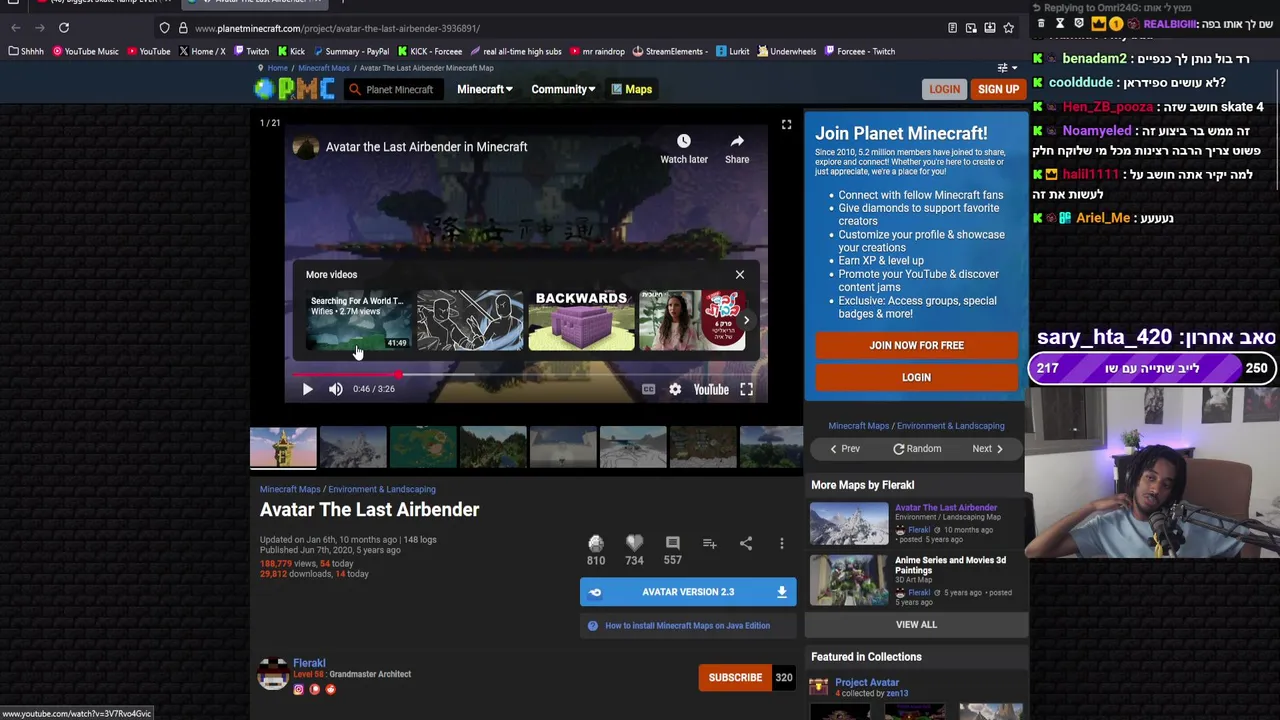The width and height of the screenshot is (1280, 720).
Task: Open Flerakl's Instagram icon
Action: coord(298,689)
